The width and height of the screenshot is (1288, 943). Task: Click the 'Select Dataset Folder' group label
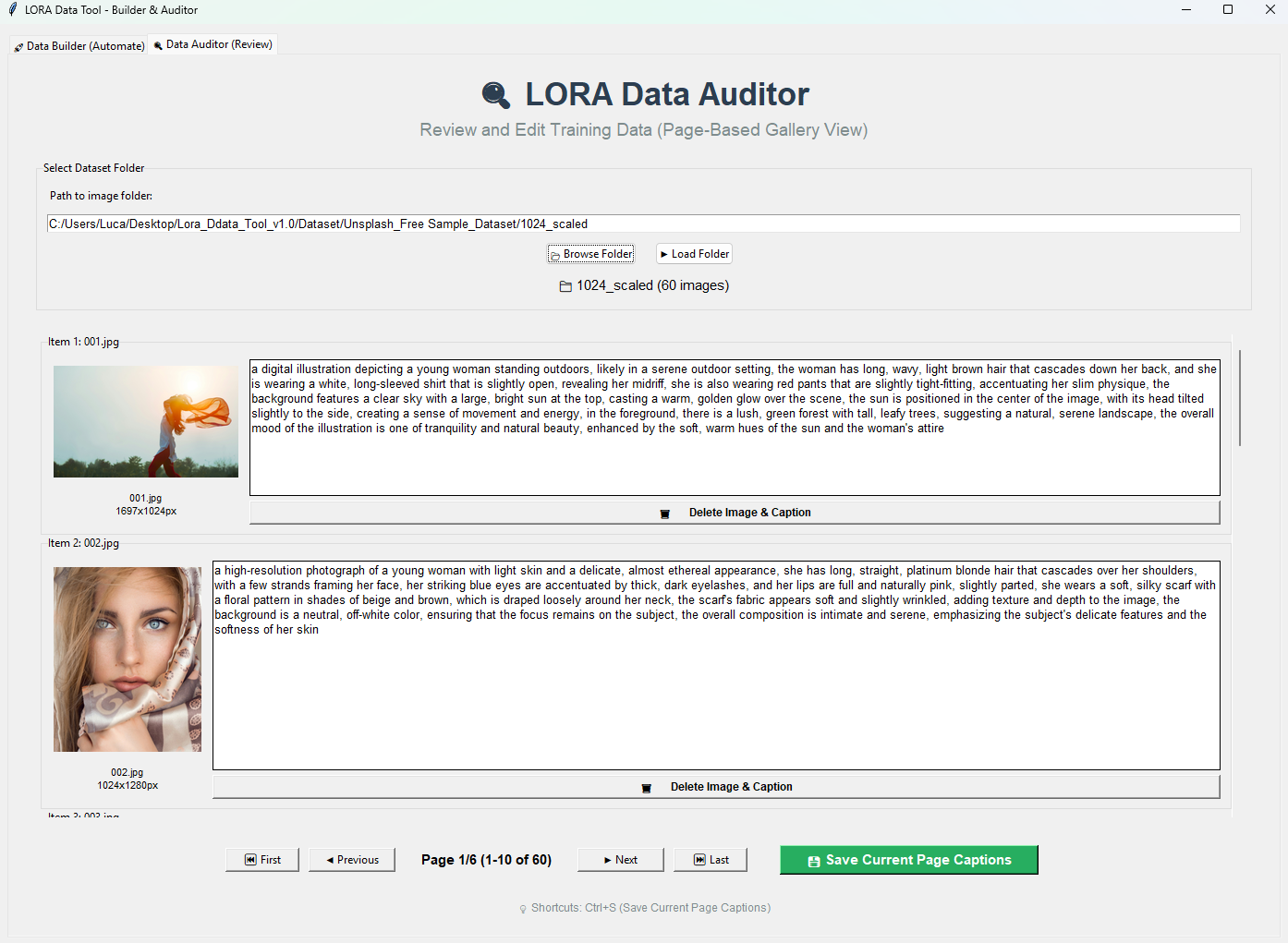coord(93,168)
